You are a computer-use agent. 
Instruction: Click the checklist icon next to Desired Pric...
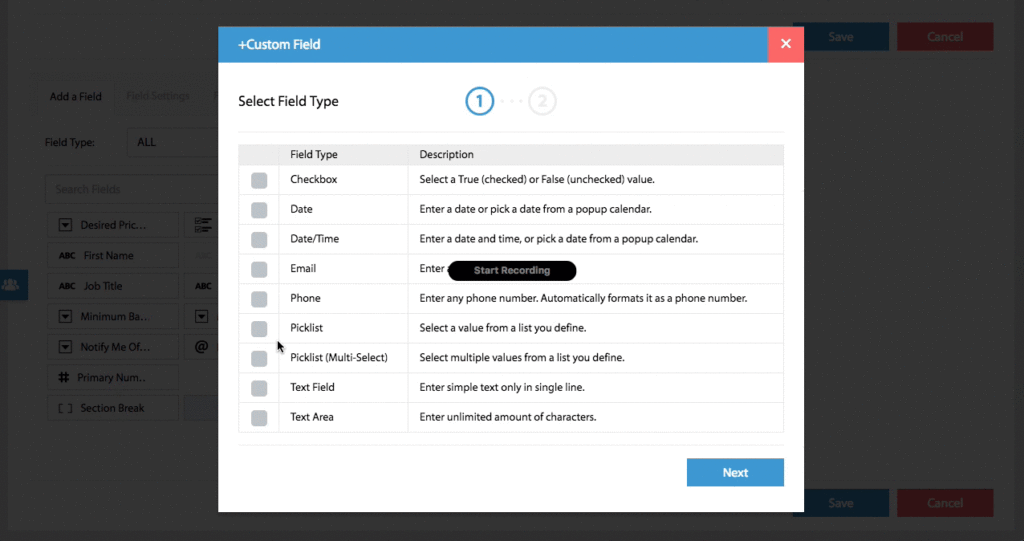[x=203, y=225]
